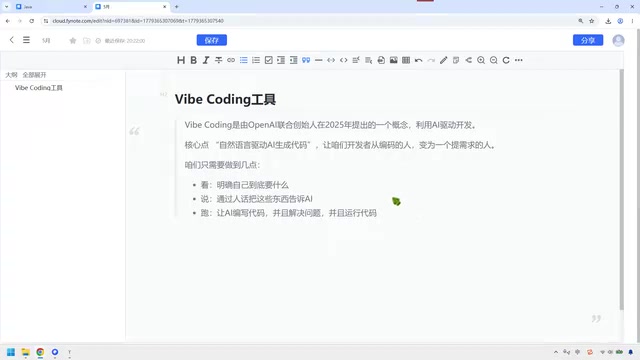The image size is (640, 360).
Task: Click the blue 分享 share button
Action: [588, 40]
